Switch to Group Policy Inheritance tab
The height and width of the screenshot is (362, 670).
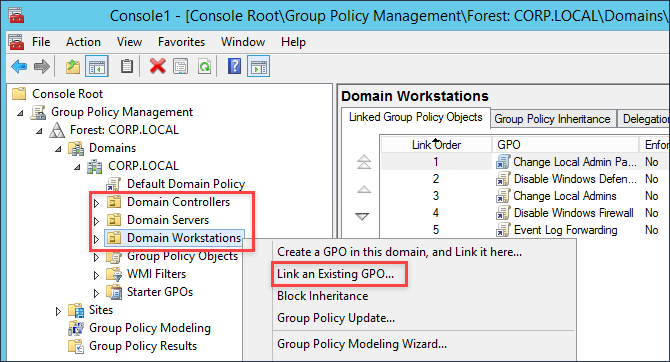(x=552, y=119)
